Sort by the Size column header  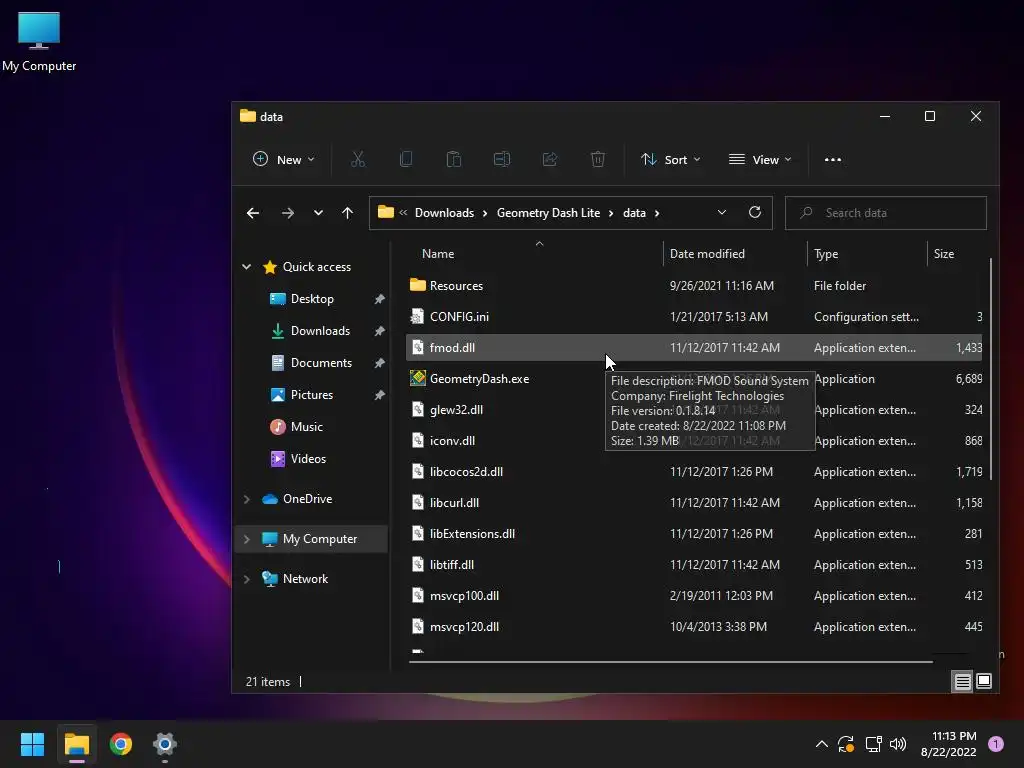944,253
